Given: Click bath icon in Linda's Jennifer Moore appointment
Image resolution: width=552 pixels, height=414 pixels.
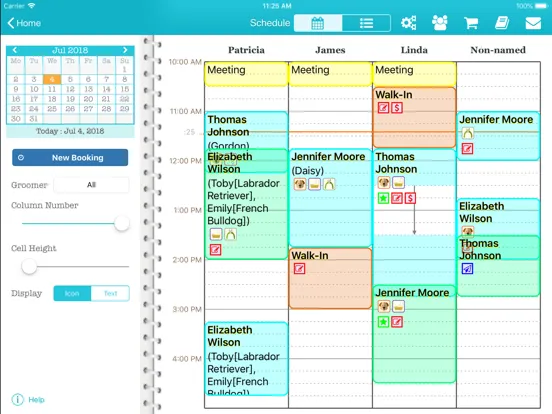Looking at the screenshot, I should pyautogui.click(x=398, y=306).
